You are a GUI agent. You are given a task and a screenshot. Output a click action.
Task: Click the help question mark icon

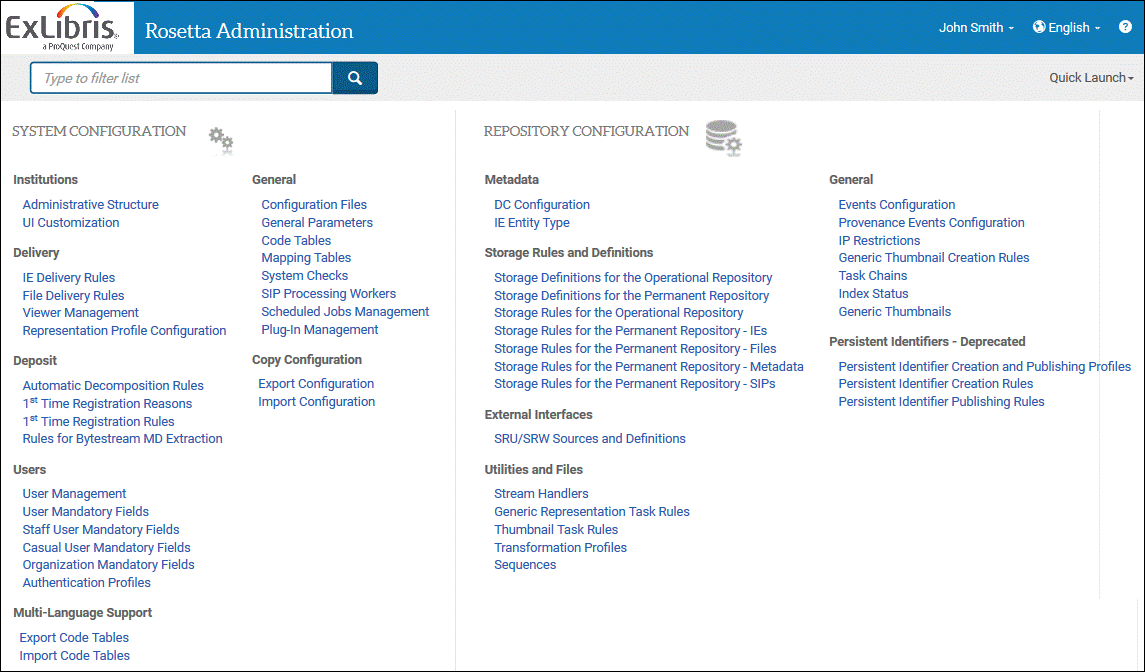click(x=1125, y=27)
